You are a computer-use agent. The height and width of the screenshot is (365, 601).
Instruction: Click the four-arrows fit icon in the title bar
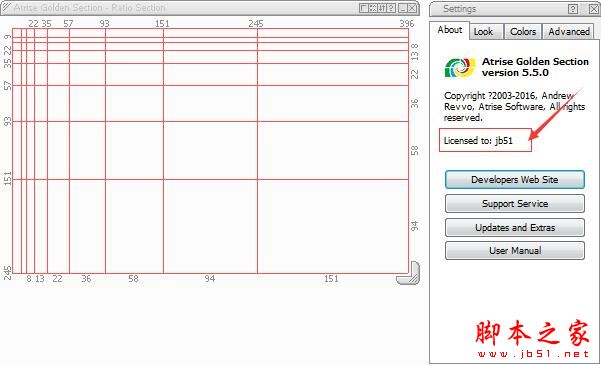[373, 8]
